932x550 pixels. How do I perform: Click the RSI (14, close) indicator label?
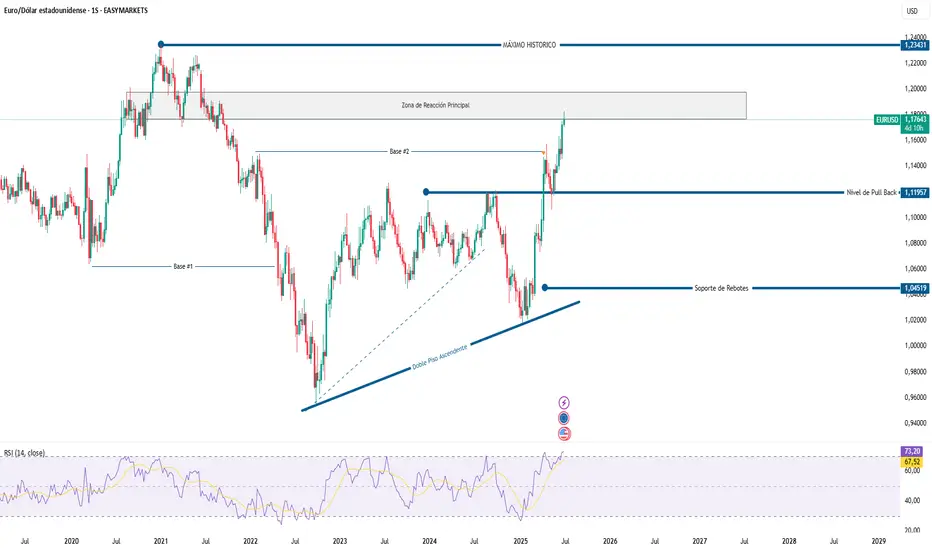pos(24,453)
